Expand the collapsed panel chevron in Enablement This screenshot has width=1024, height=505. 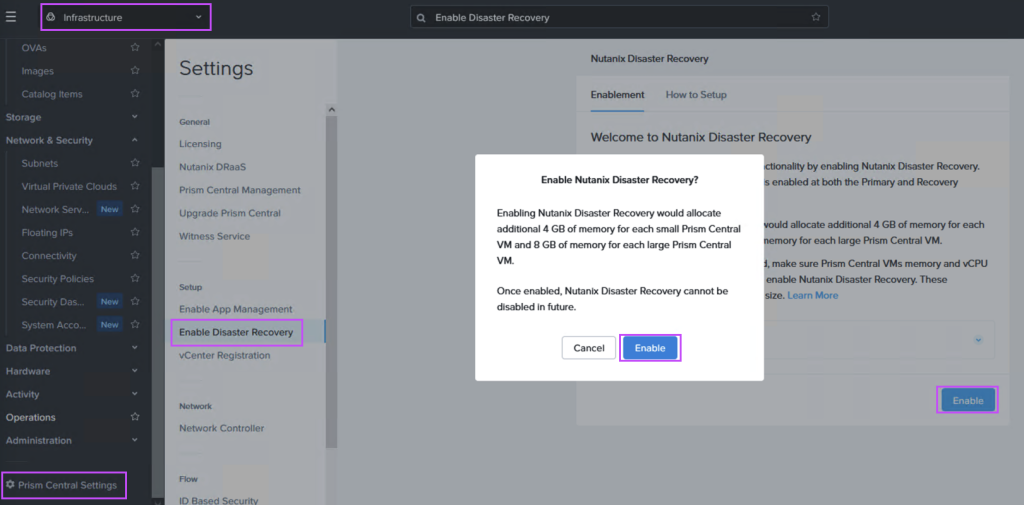(978, 340)
